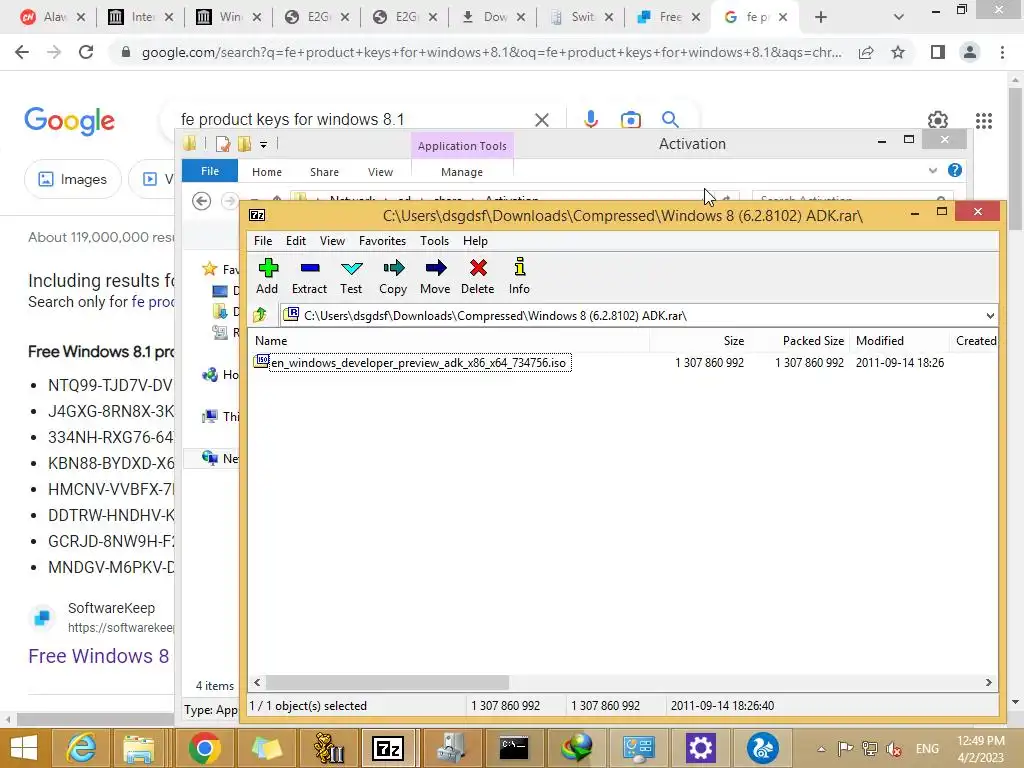
Task: Share this page from Chrome address bar
Action: (866, 52)
